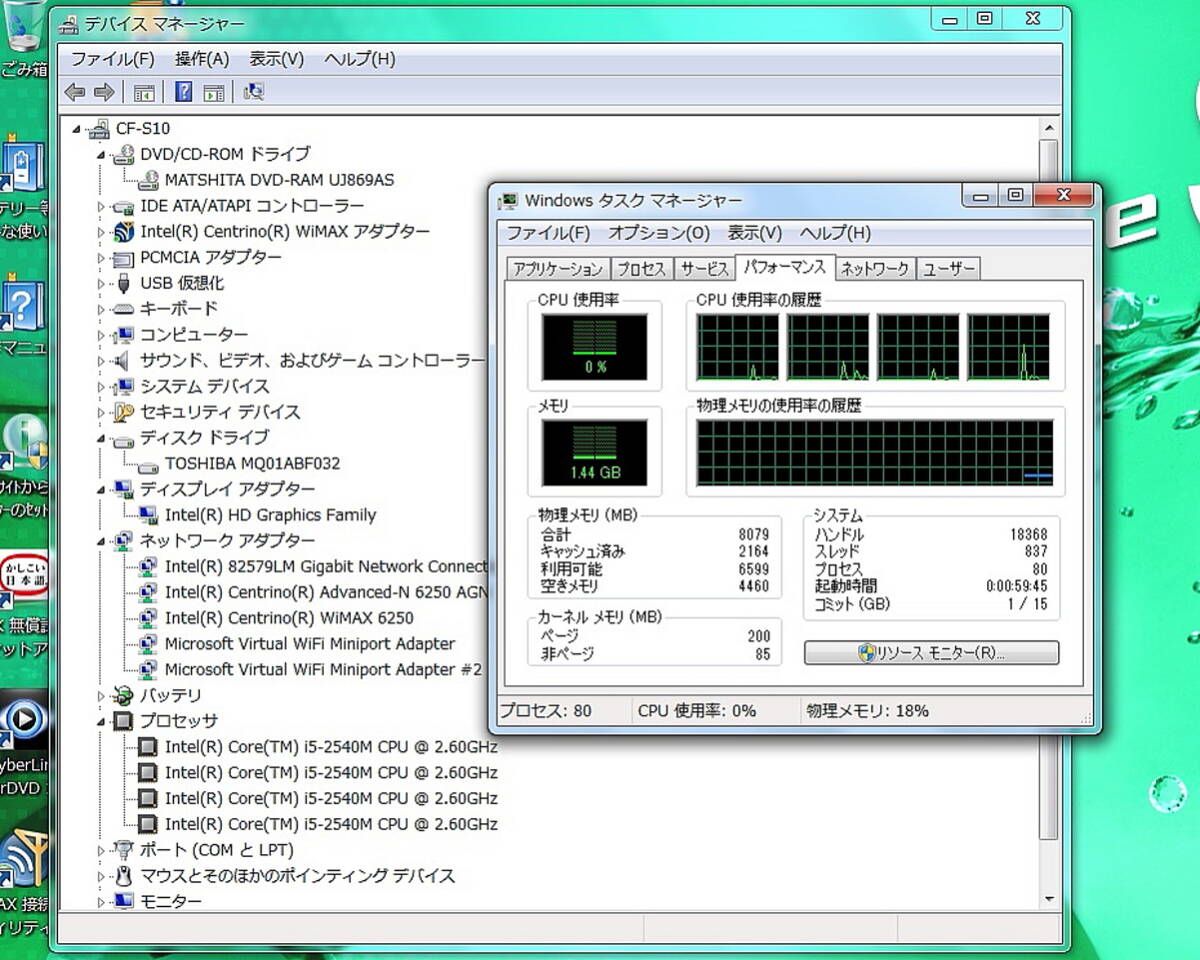
Task: Click the Windows タスク マネージャー title bar icon
Action: click(x=509, y=200)
